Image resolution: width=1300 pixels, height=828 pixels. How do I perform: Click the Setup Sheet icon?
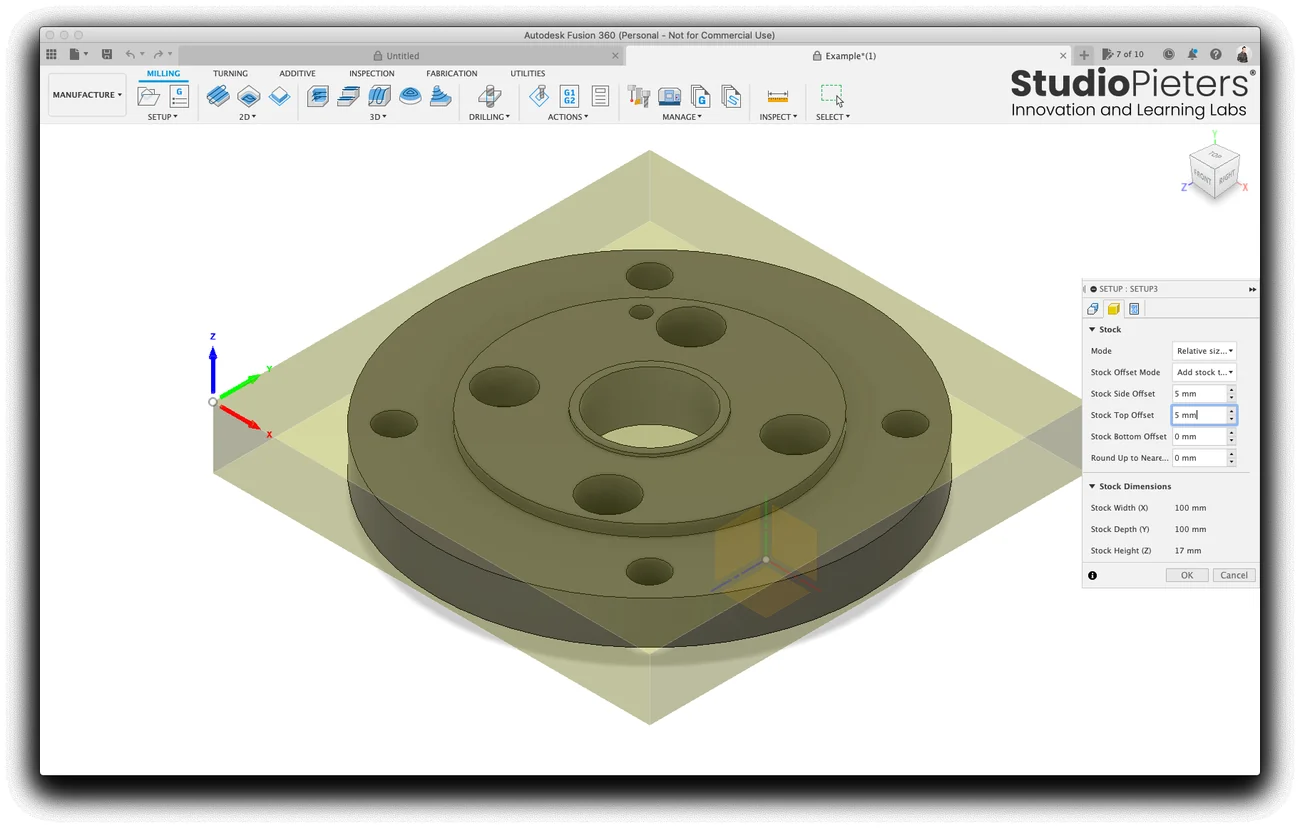[x=600, y=96]
